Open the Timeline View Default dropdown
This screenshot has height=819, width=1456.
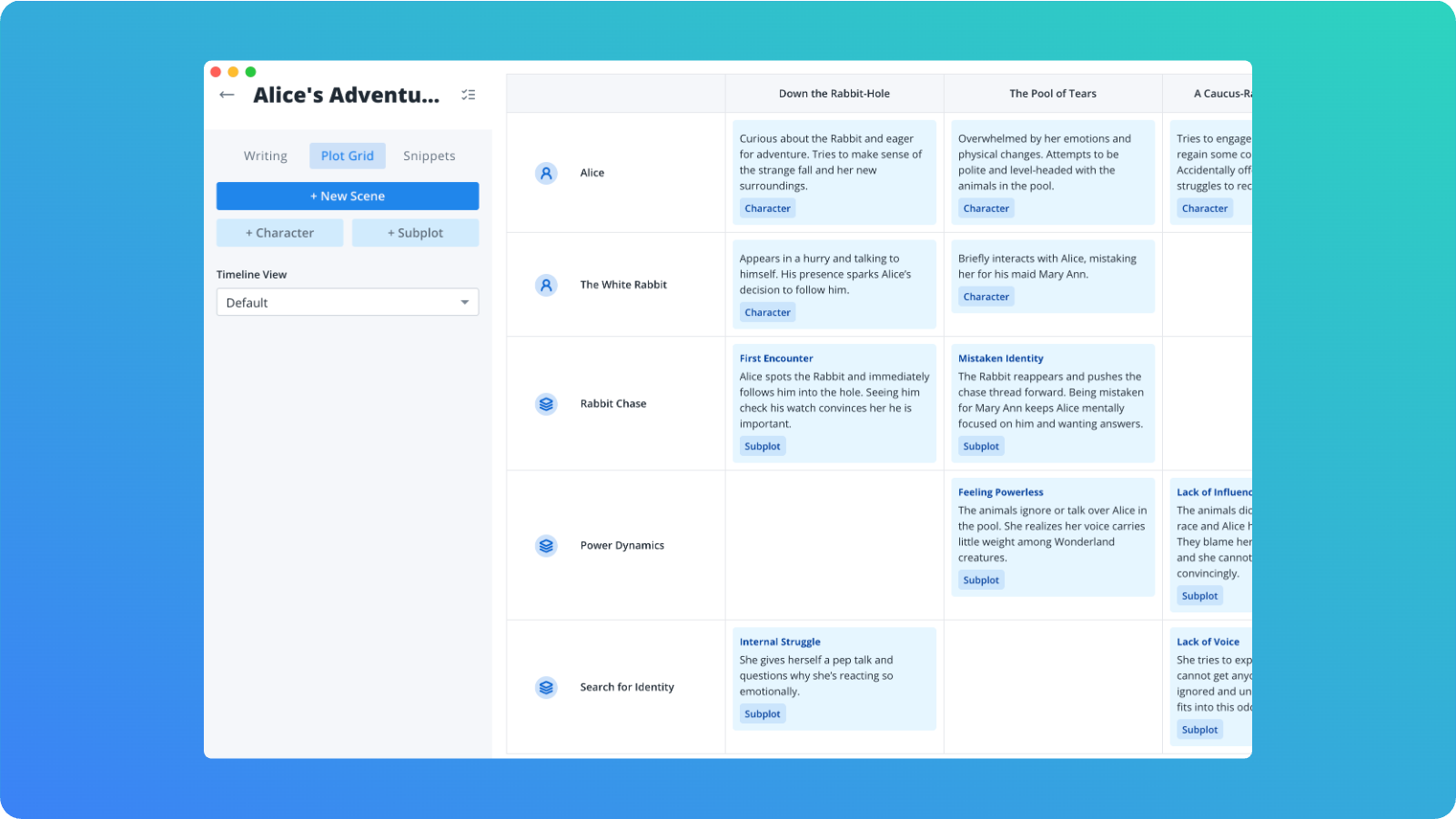(x=347, y=302)
